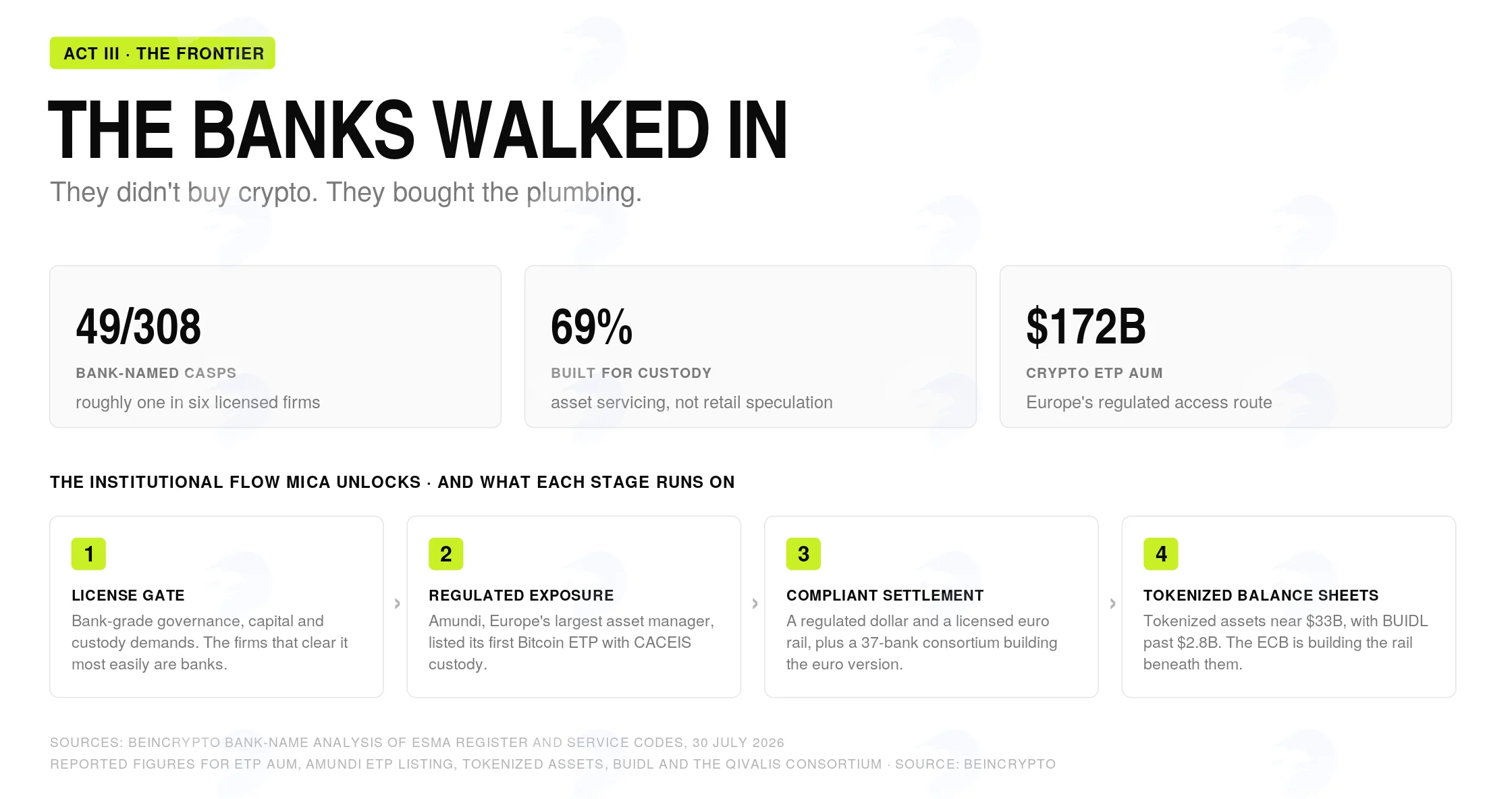Image resolution: width=1512 pixels, height=799 pixels.
Task: Select THE BANKS WALKED IN headline
Action: 418,130
